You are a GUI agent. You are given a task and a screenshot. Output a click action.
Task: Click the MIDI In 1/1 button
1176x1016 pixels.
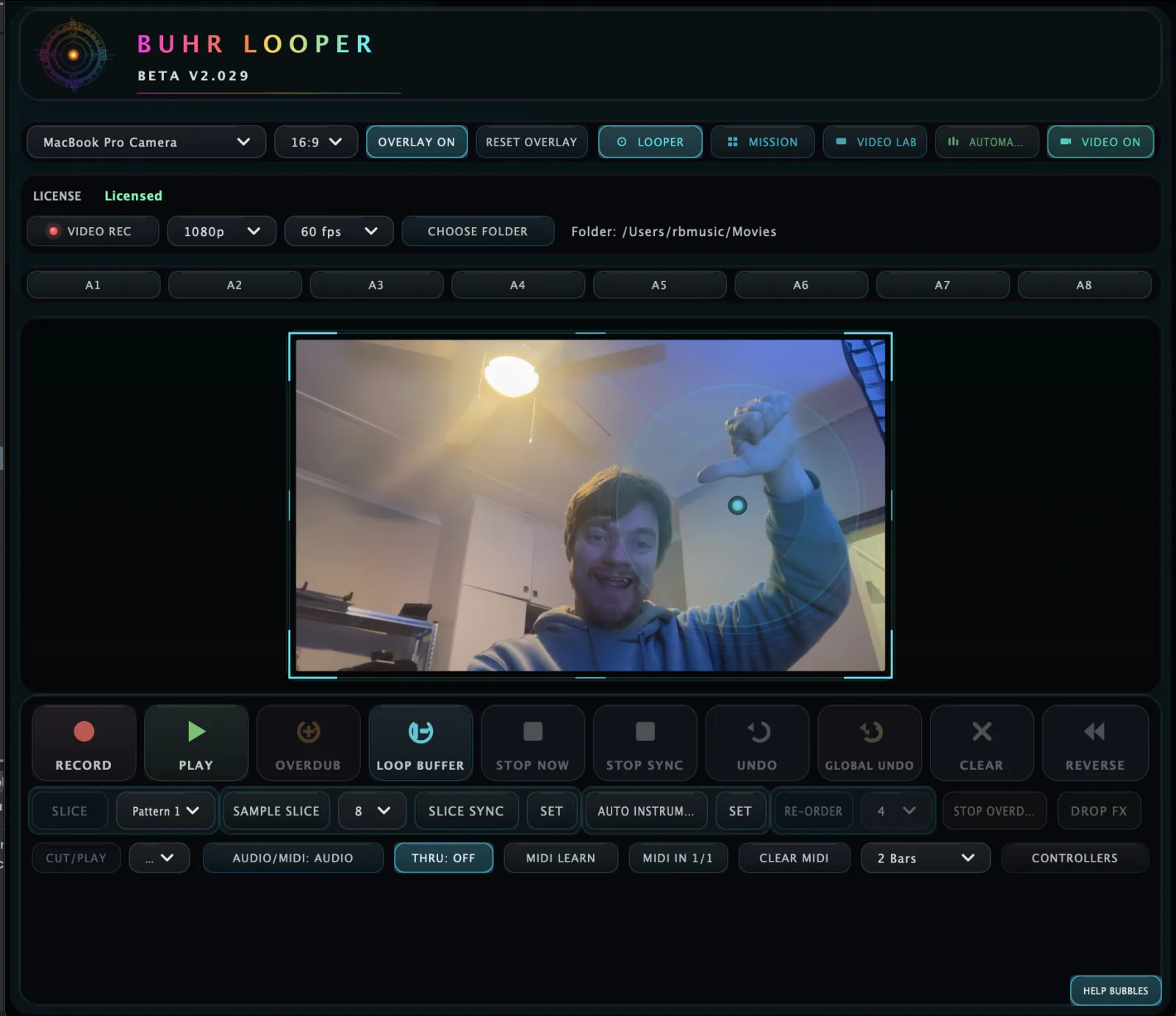(x=678, y=858)
